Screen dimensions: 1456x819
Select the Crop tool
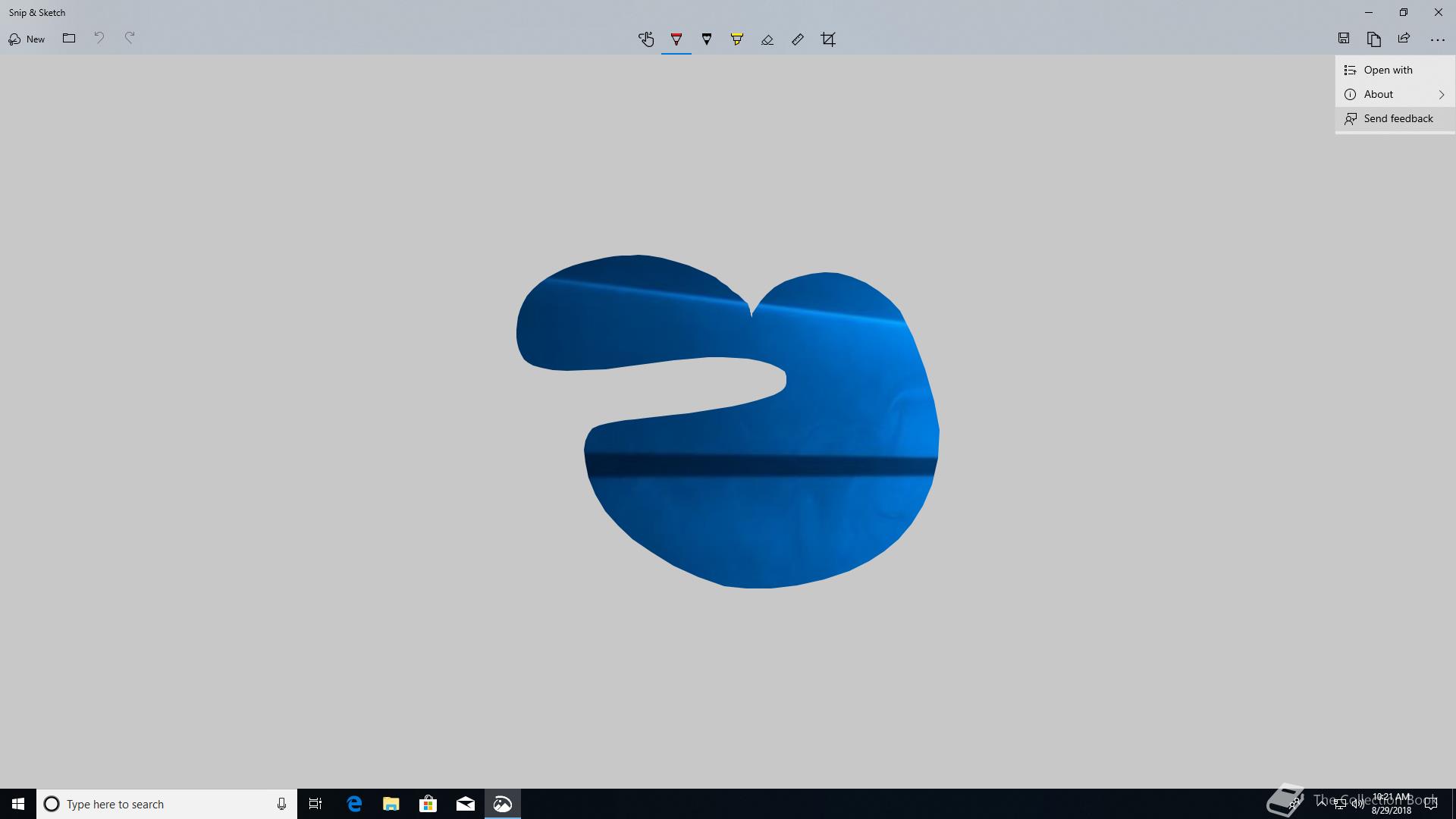point(828,39)
